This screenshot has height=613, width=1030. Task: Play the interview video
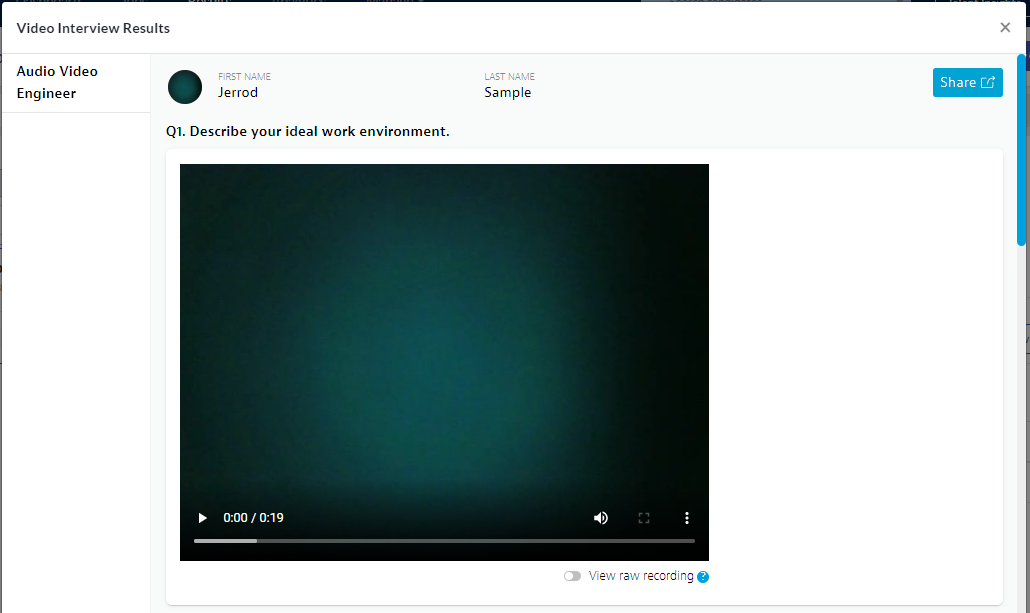(x=202, y=518)
